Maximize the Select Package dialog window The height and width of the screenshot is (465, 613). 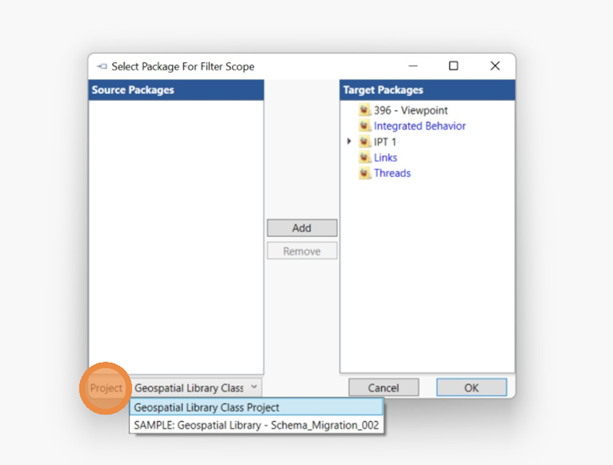[453, 66]
